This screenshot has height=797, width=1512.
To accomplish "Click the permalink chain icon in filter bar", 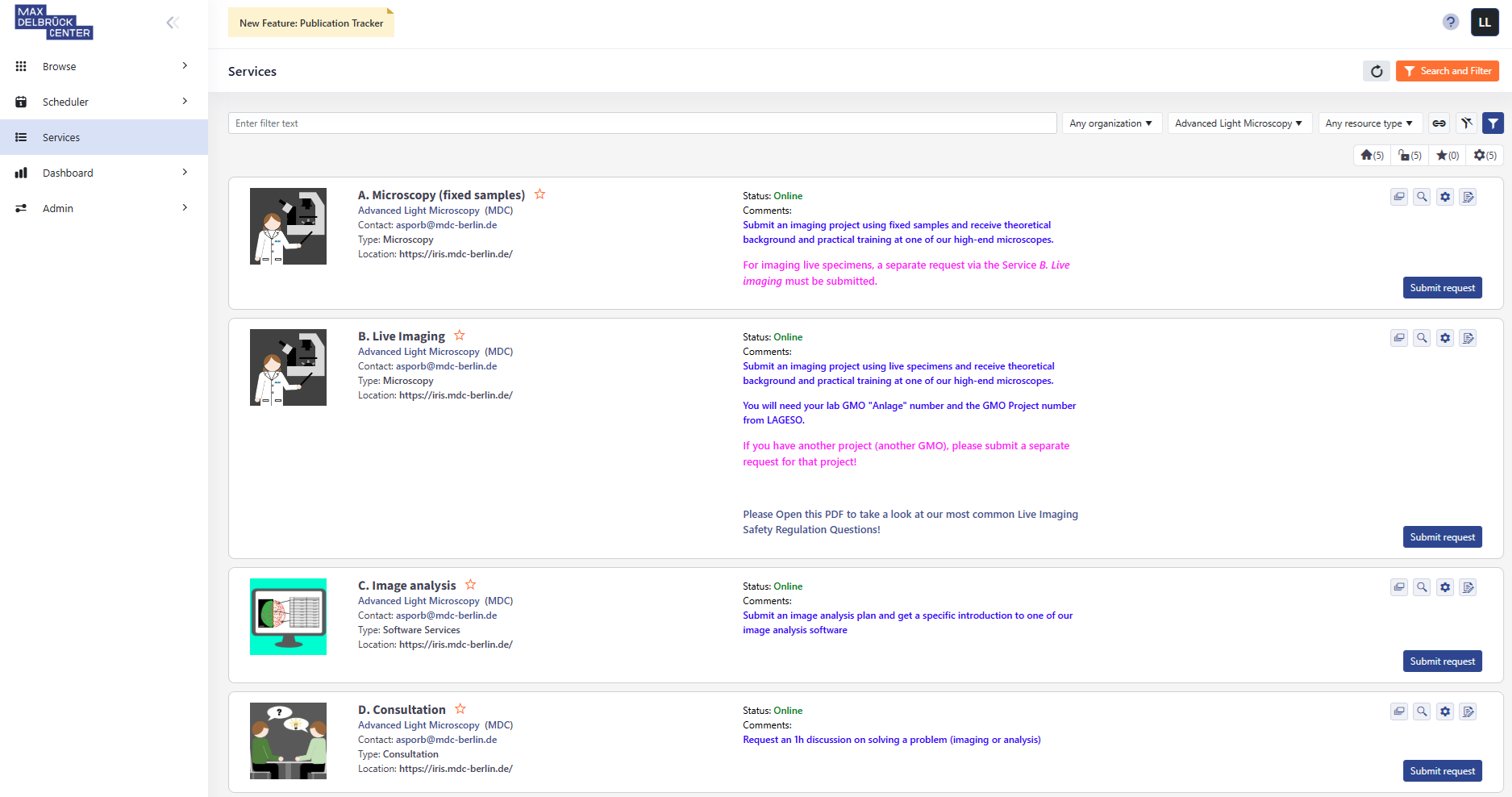I will (x=1439, y=123).
